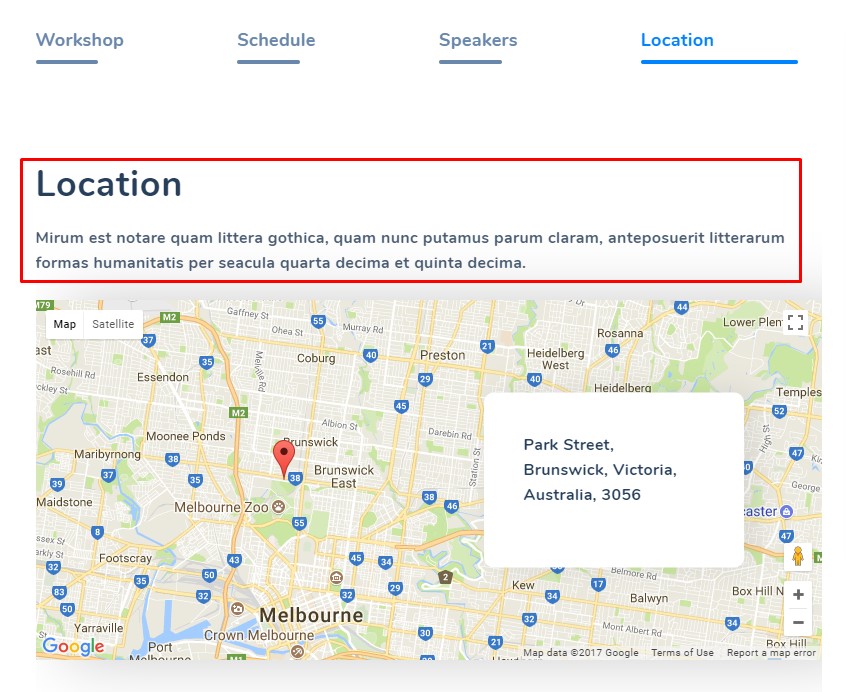The width and height of the screenshot is (846, 692).
Task: Click Report a map error
Action: point(771,653)
